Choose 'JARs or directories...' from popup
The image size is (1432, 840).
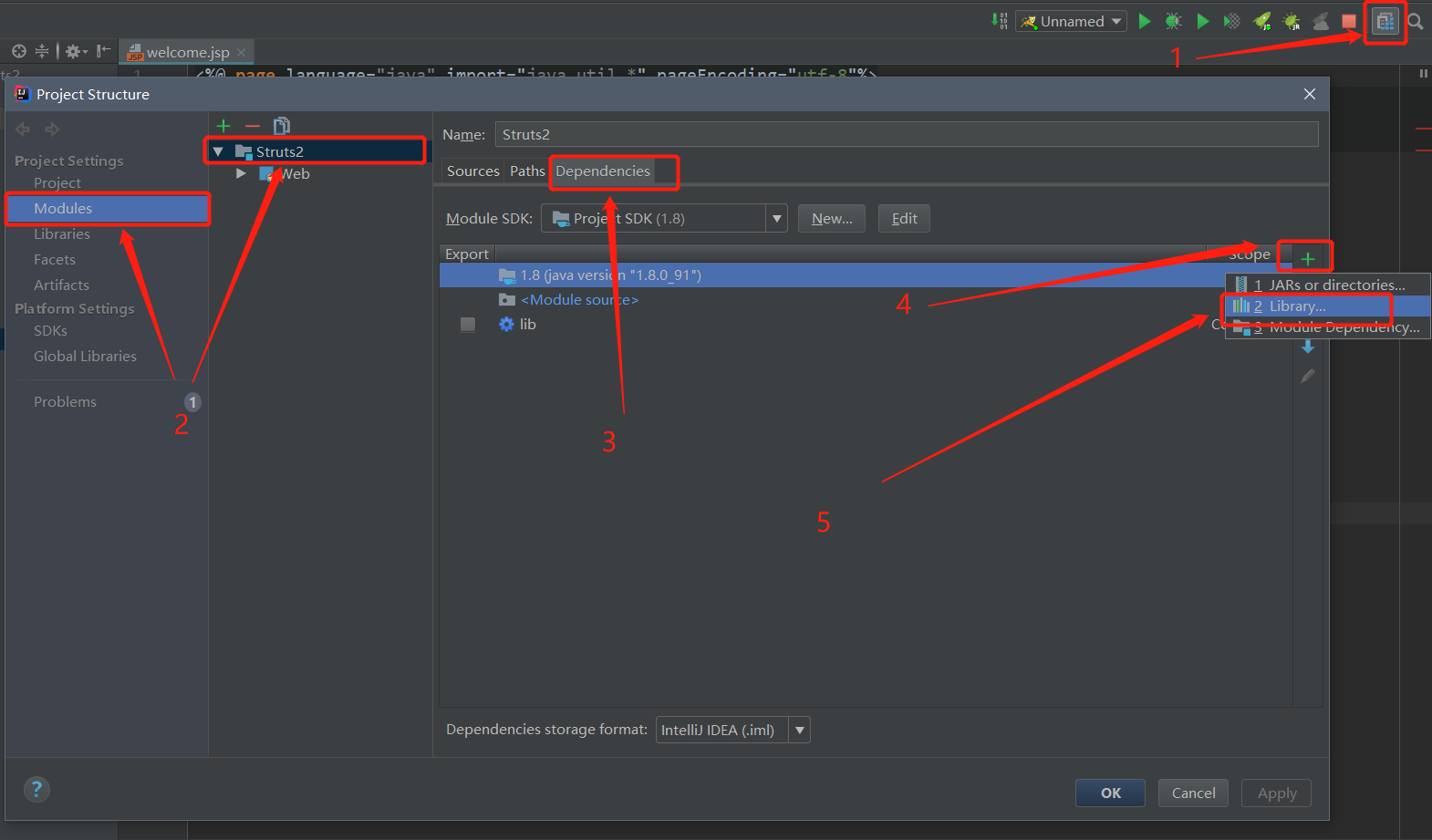tap(1327, 285)
